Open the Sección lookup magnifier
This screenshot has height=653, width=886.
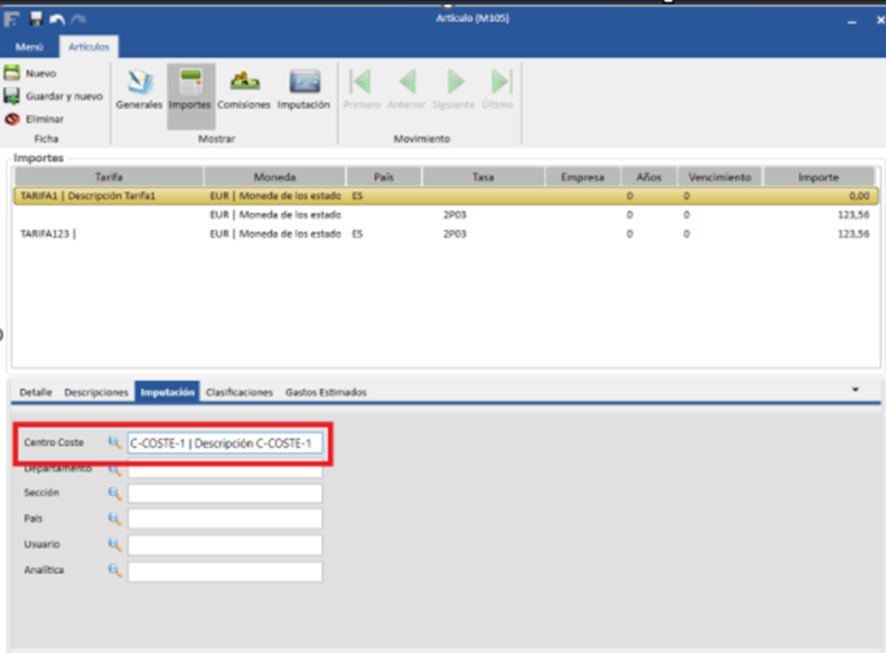[x=115, y=493]
